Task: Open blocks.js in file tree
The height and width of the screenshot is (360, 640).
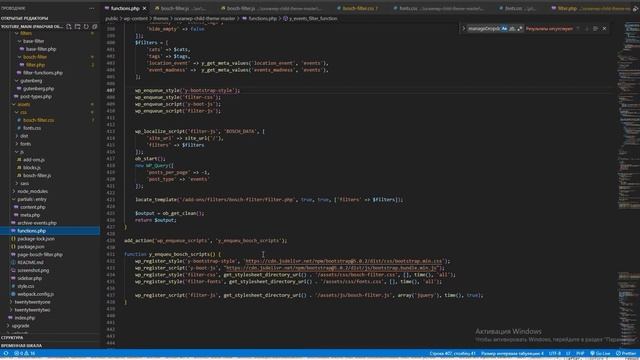Action: coord(29,168)
